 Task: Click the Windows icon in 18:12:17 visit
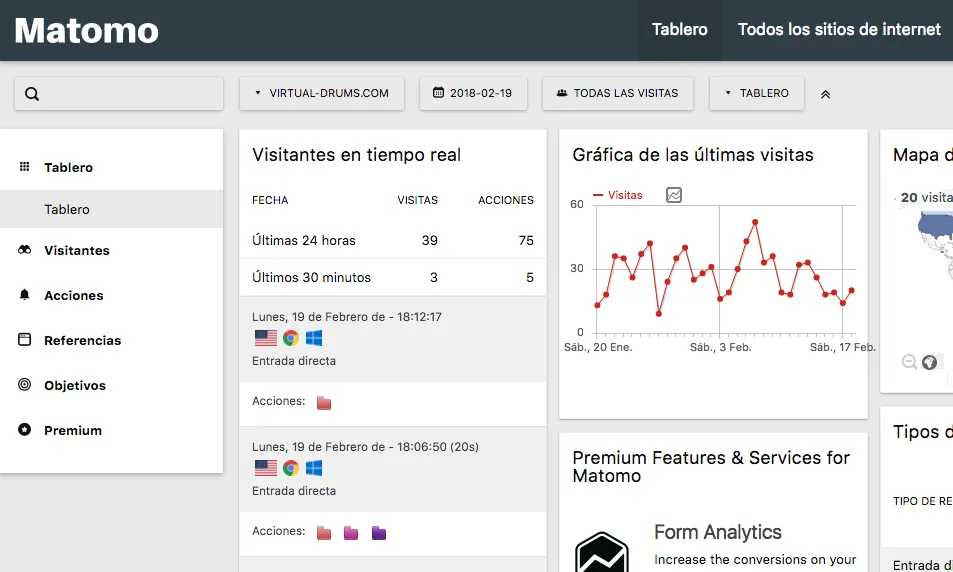coord(314,338)
